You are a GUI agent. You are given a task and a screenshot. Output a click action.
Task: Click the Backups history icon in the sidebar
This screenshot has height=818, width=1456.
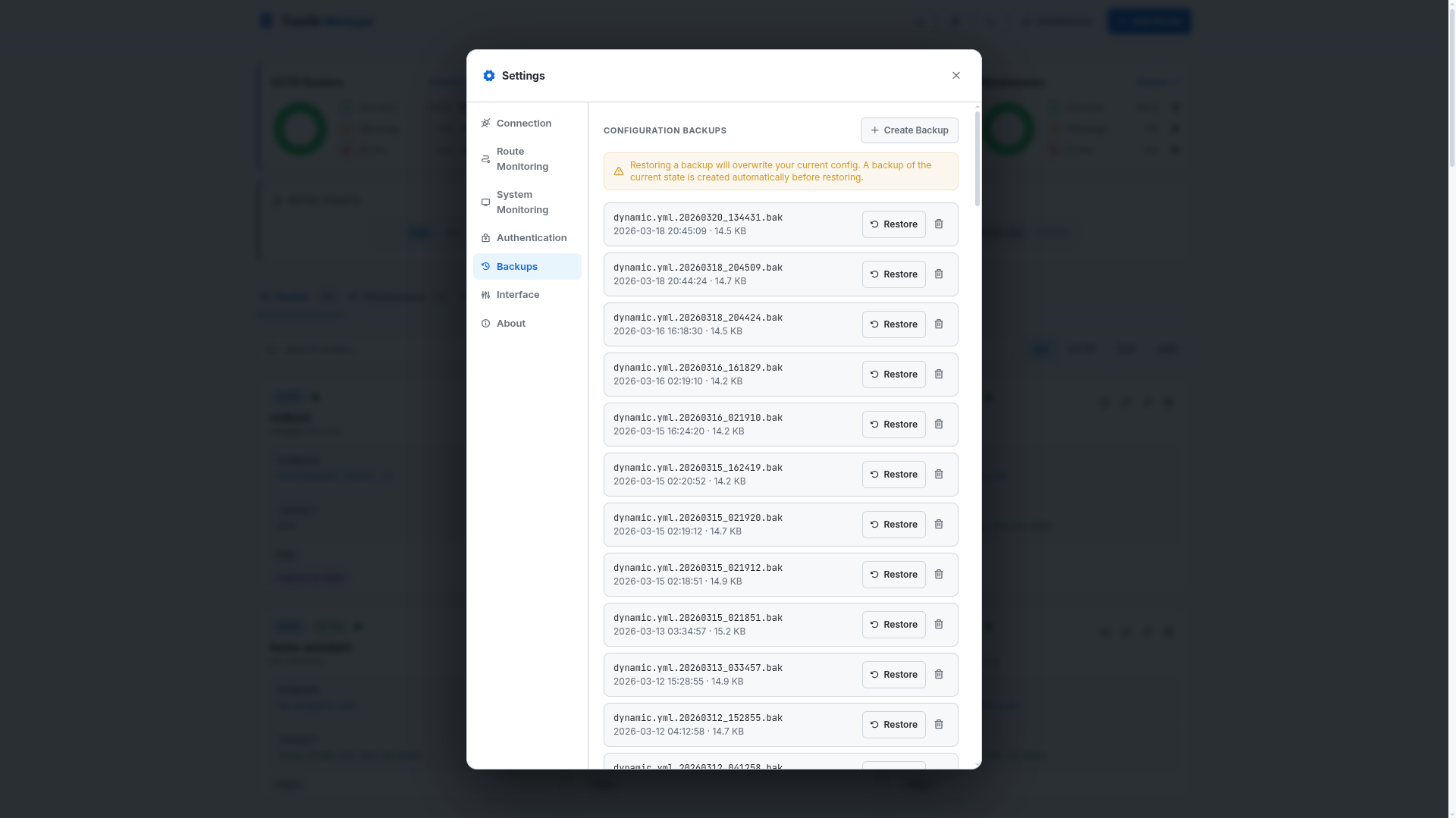coord(485,266)
